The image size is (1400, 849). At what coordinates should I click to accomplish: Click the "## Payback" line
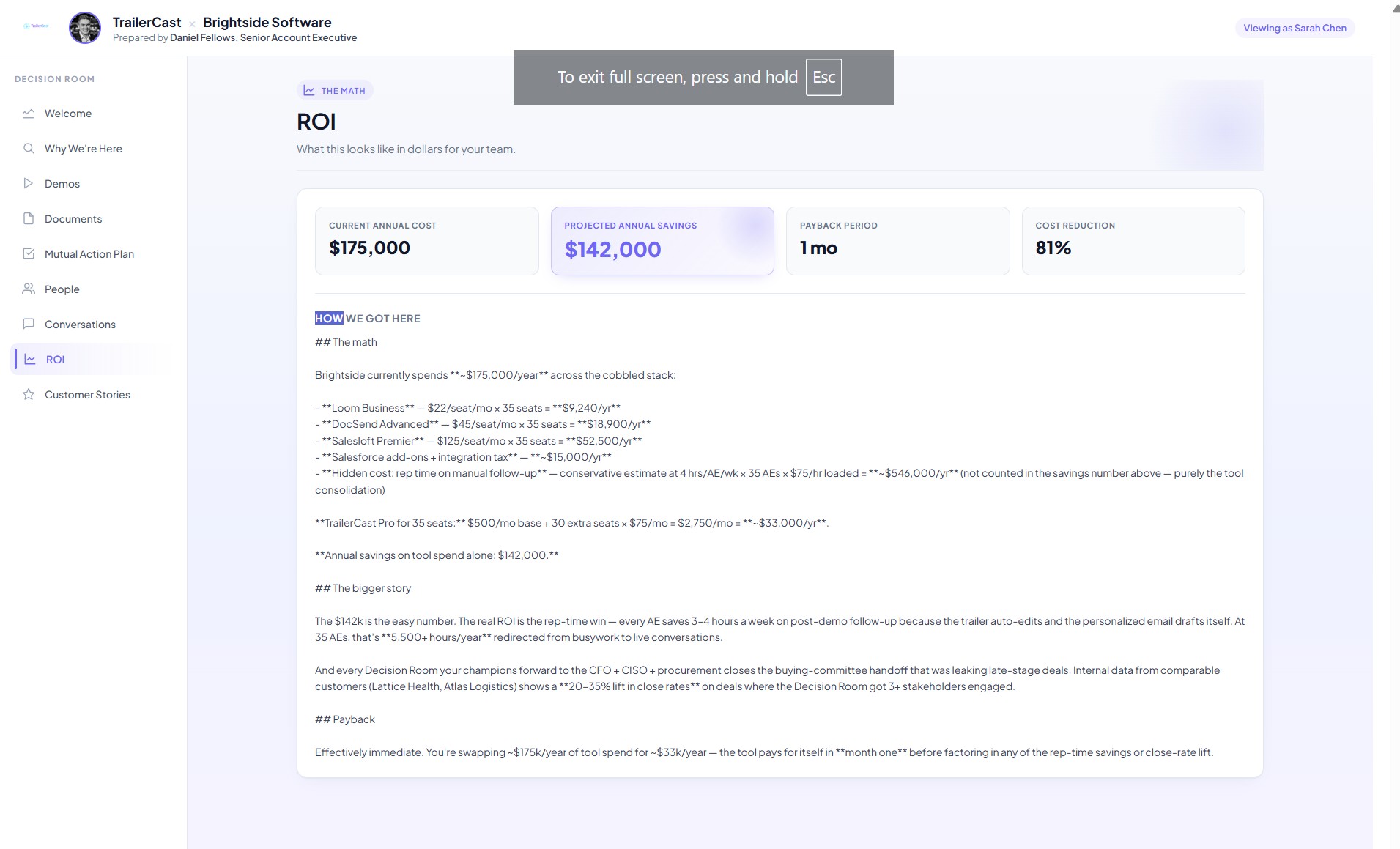[345, 719]
